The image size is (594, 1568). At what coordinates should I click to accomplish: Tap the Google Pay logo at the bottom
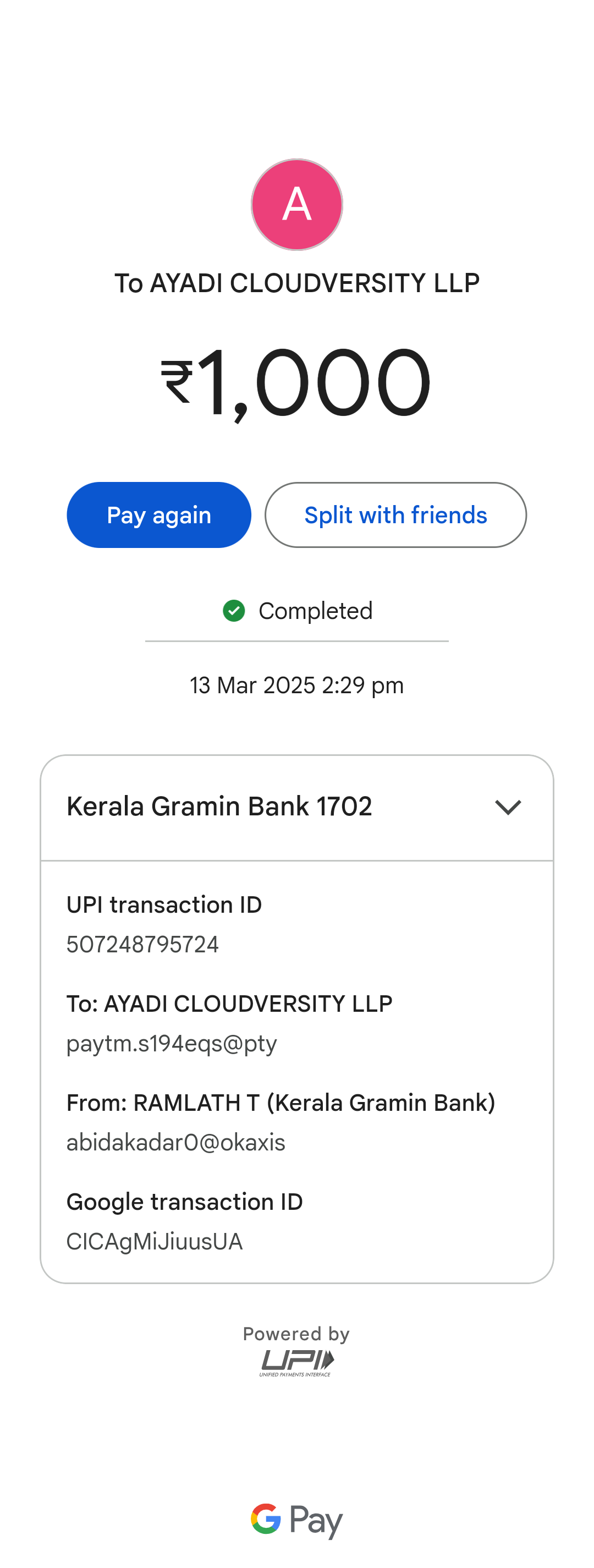tap(297, 1520)
